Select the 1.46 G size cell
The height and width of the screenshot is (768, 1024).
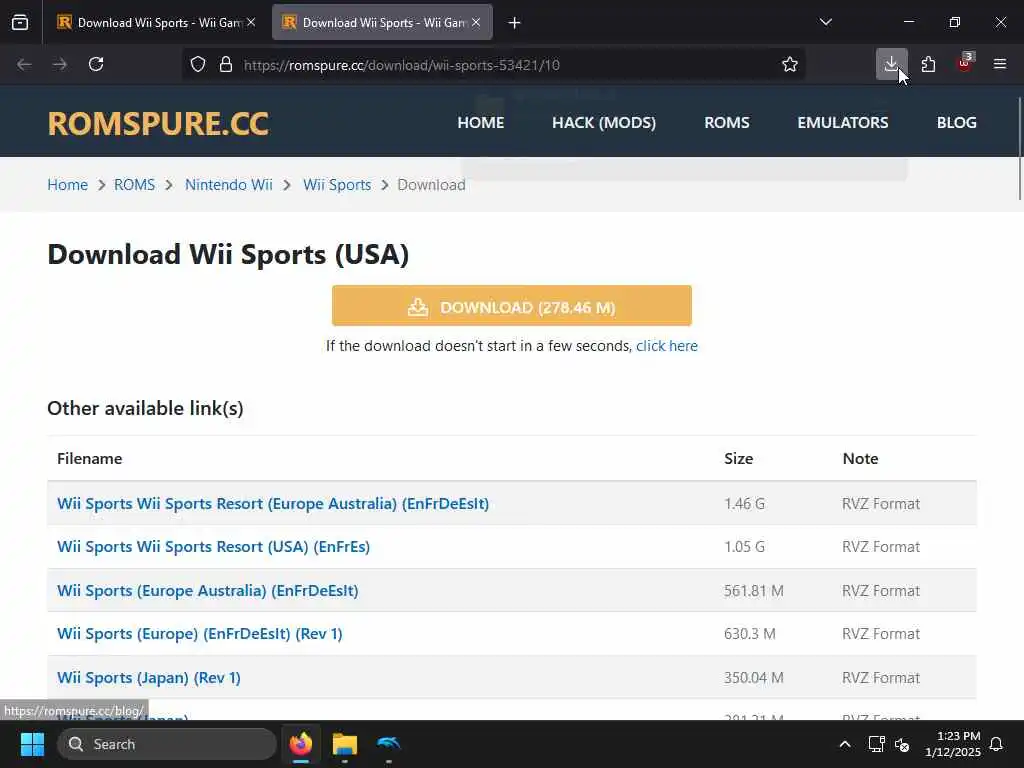(744, 504)
